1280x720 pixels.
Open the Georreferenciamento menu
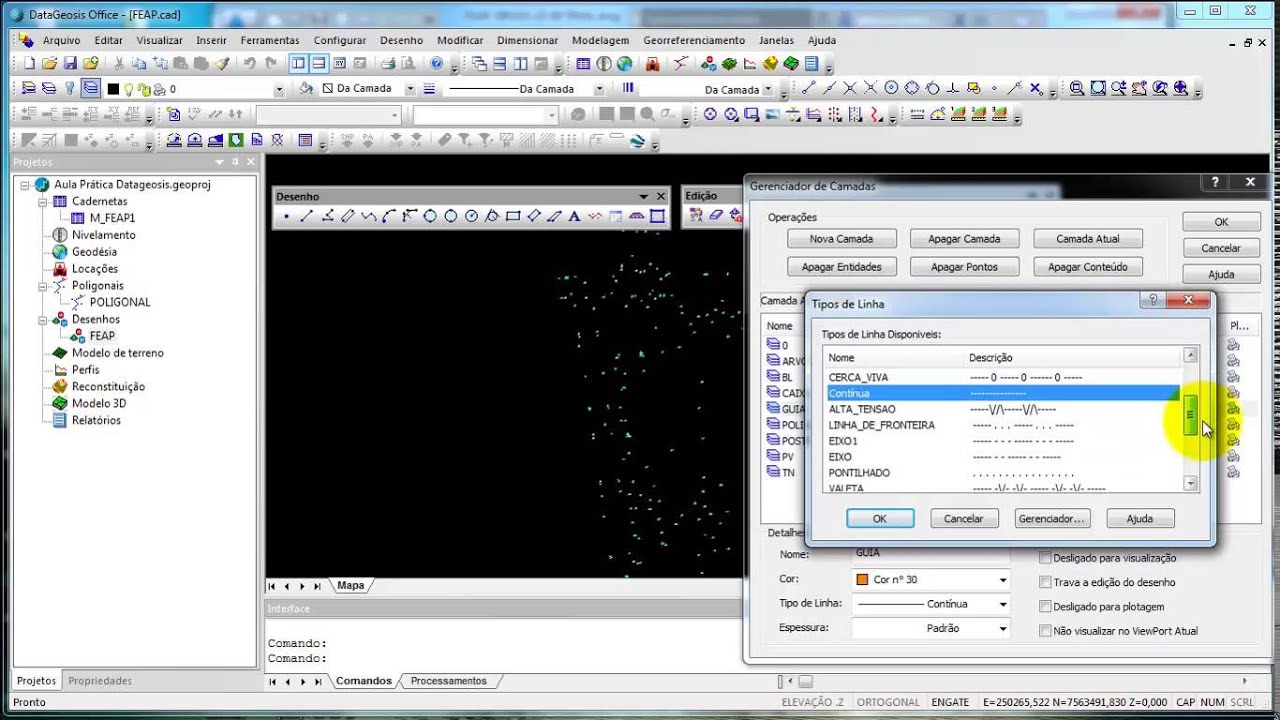point(694,40)
